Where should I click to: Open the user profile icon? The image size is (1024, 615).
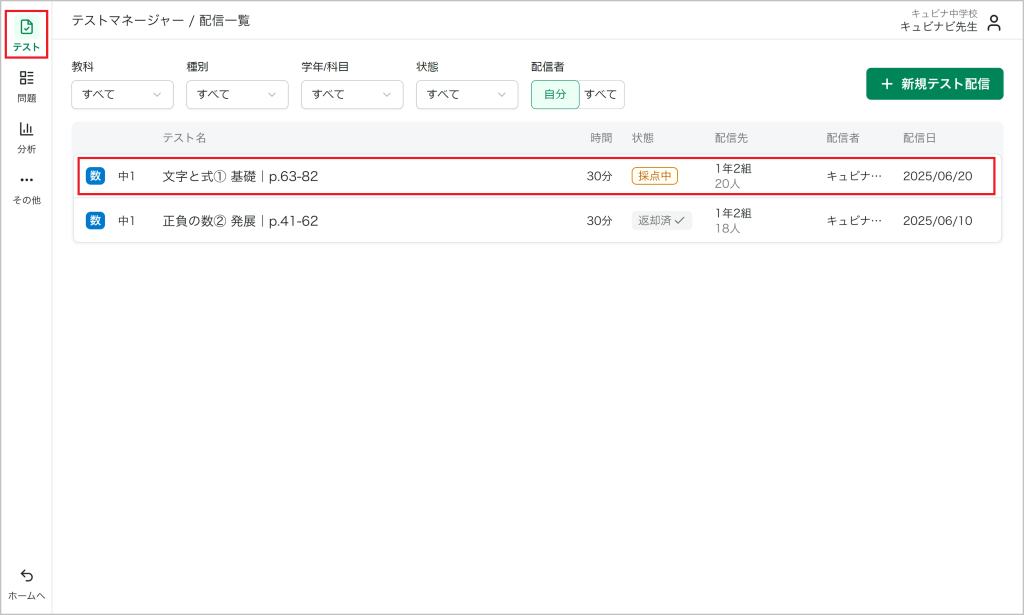coord(994,23)
